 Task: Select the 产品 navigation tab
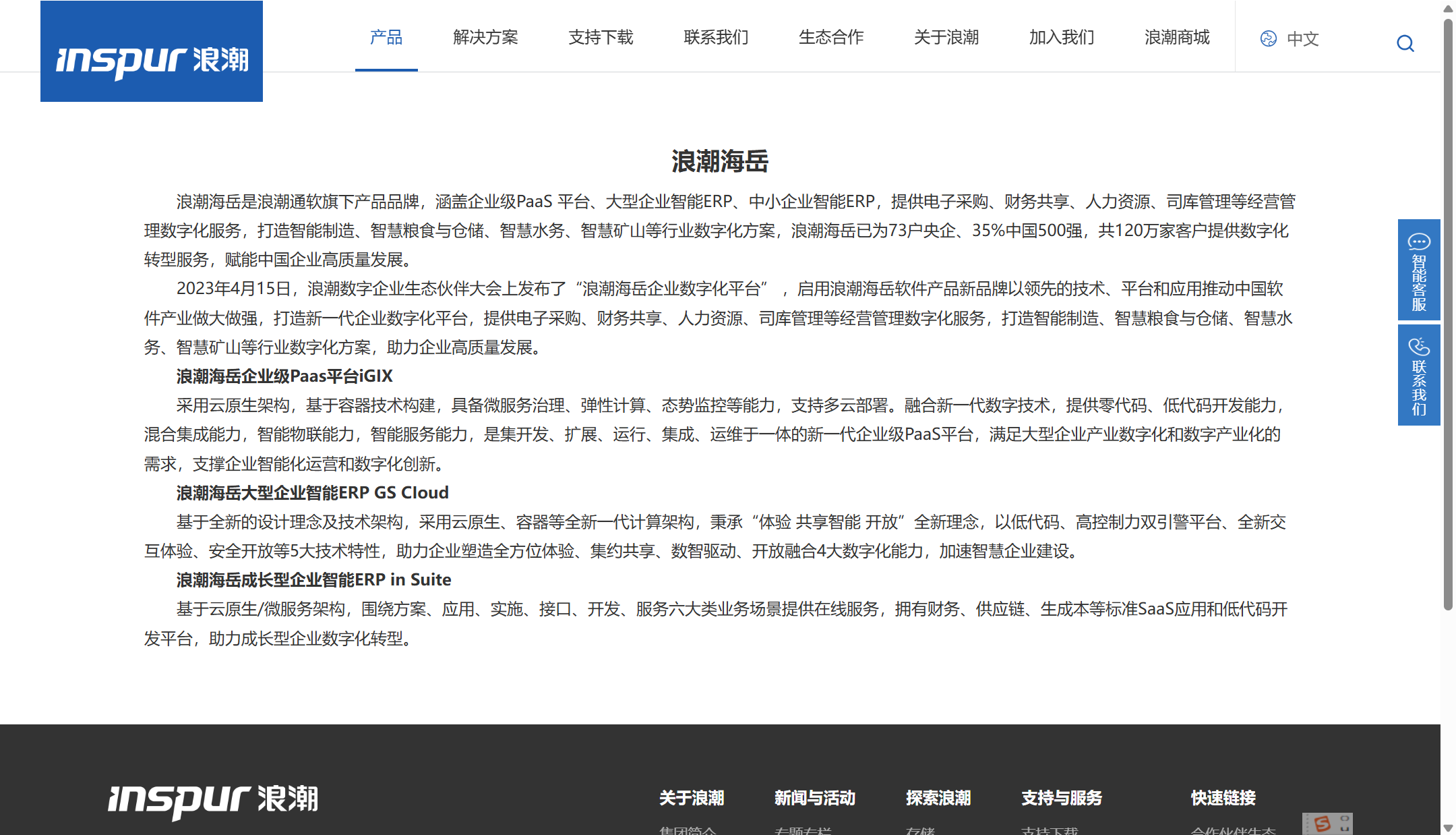[386, 38]
